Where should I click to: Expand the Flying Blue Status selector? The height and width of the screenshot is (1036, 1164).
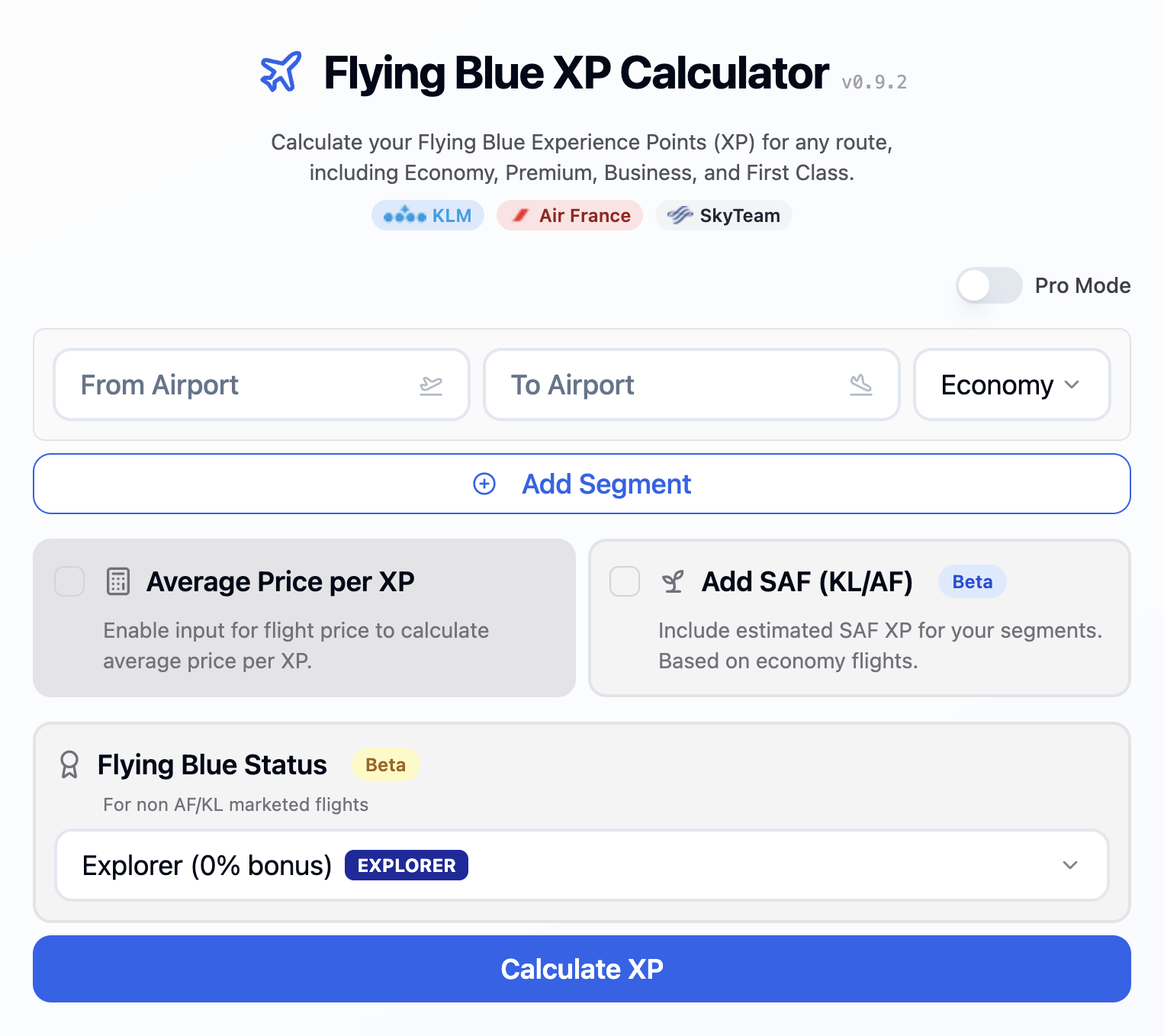[x=581, y=865]
